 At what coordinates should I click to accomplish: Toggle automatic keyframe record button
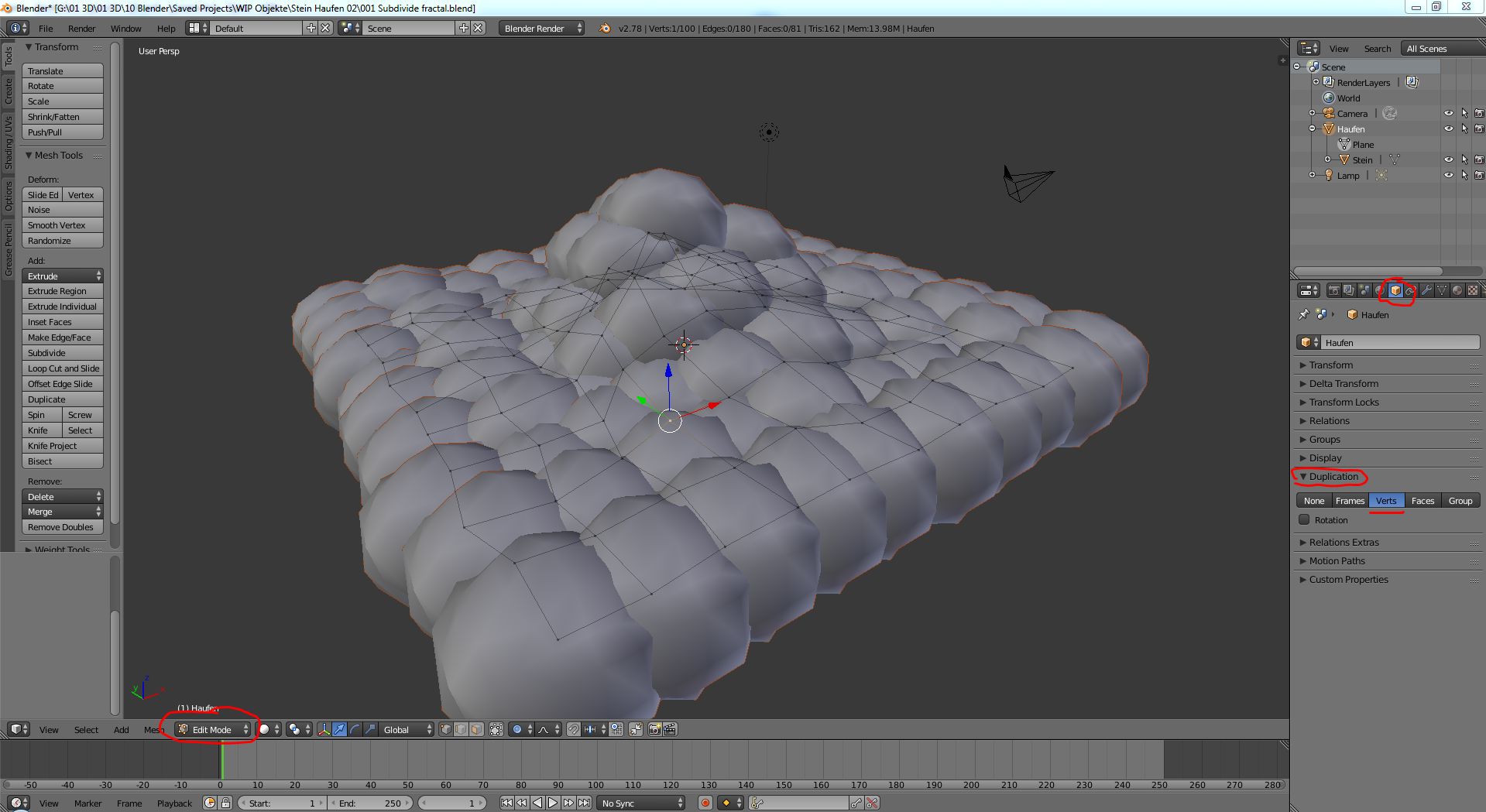coord(705,803)
